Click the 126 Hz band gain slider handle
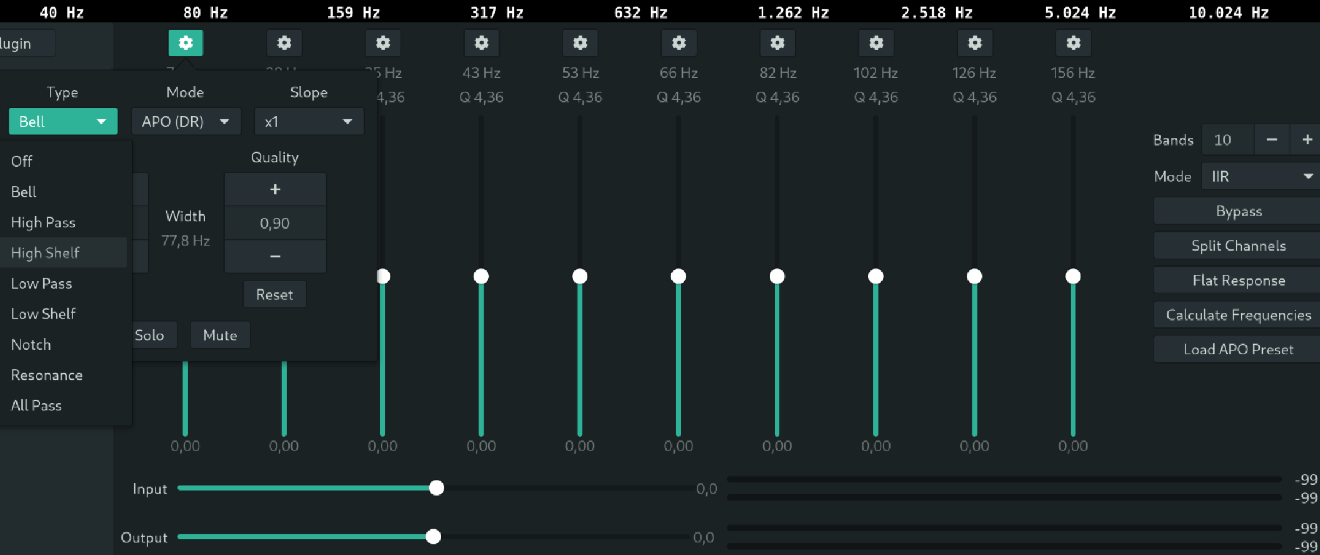1320x555 pixels. pyautogui.click(x=975, y=276)
